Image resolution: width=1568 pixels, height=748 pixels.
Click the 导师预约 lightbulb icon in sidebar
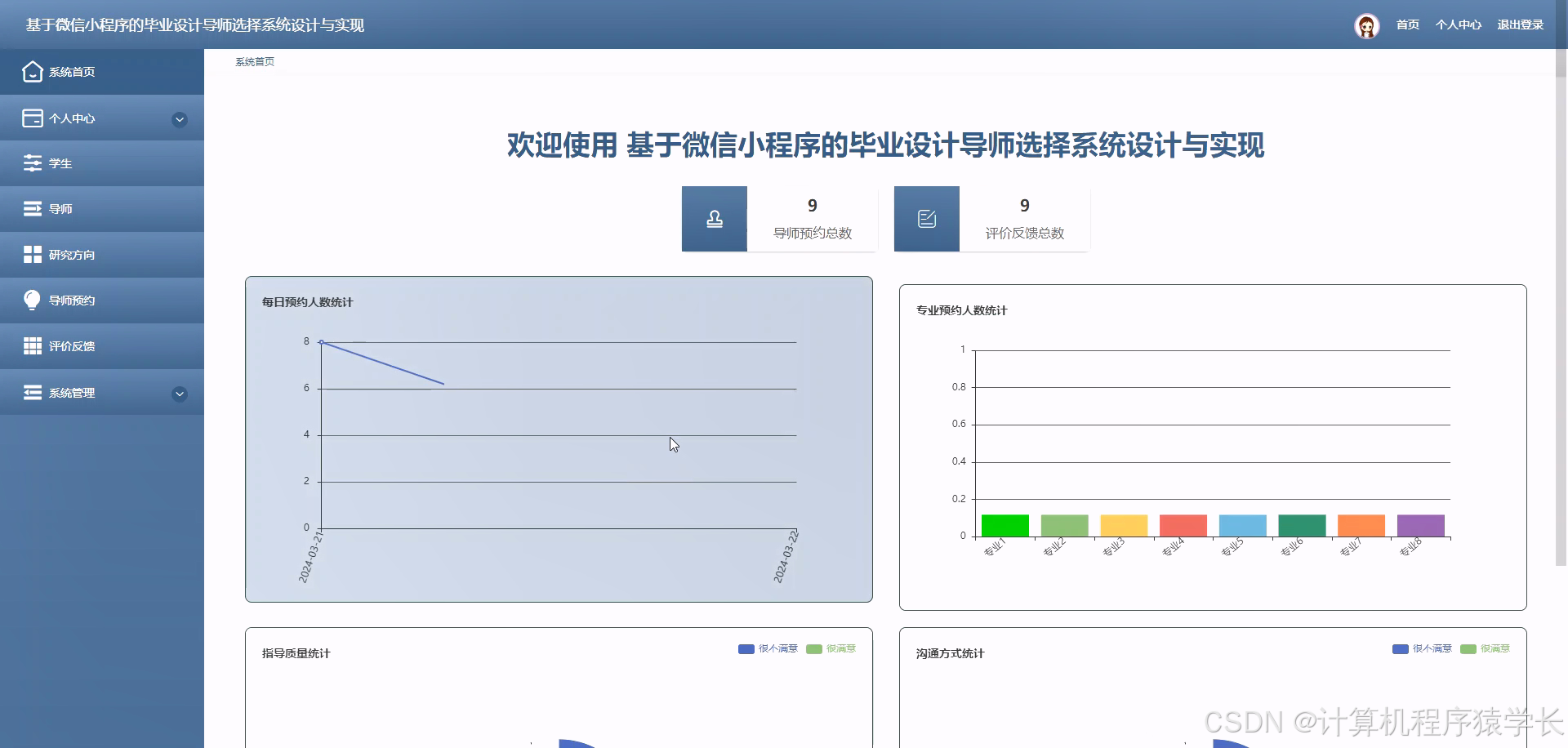[x=32, y=301]
